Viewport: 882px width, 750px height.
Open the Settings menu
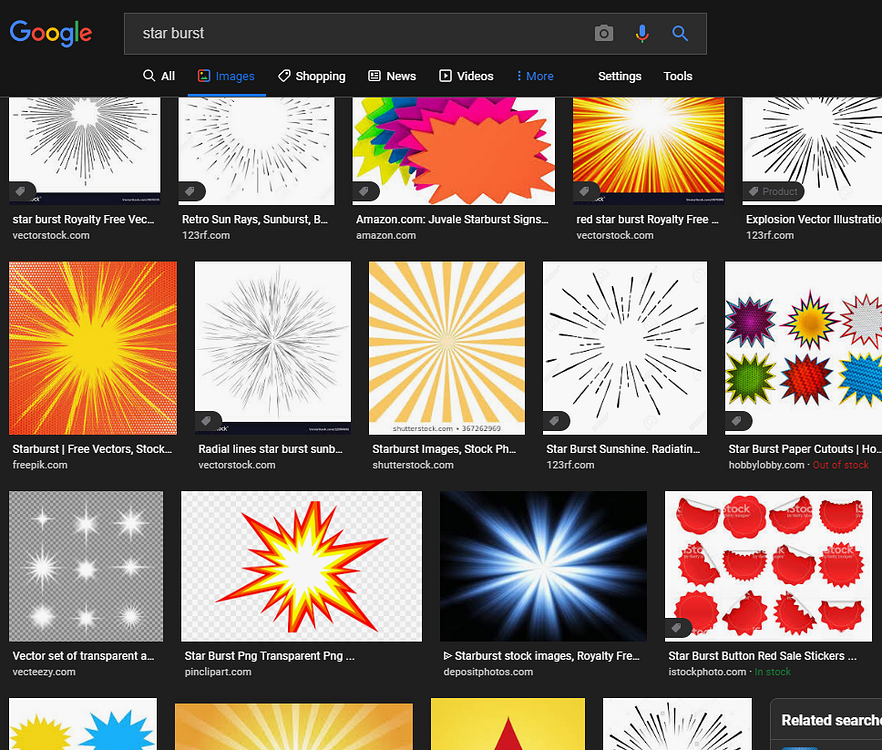(619, 76)
